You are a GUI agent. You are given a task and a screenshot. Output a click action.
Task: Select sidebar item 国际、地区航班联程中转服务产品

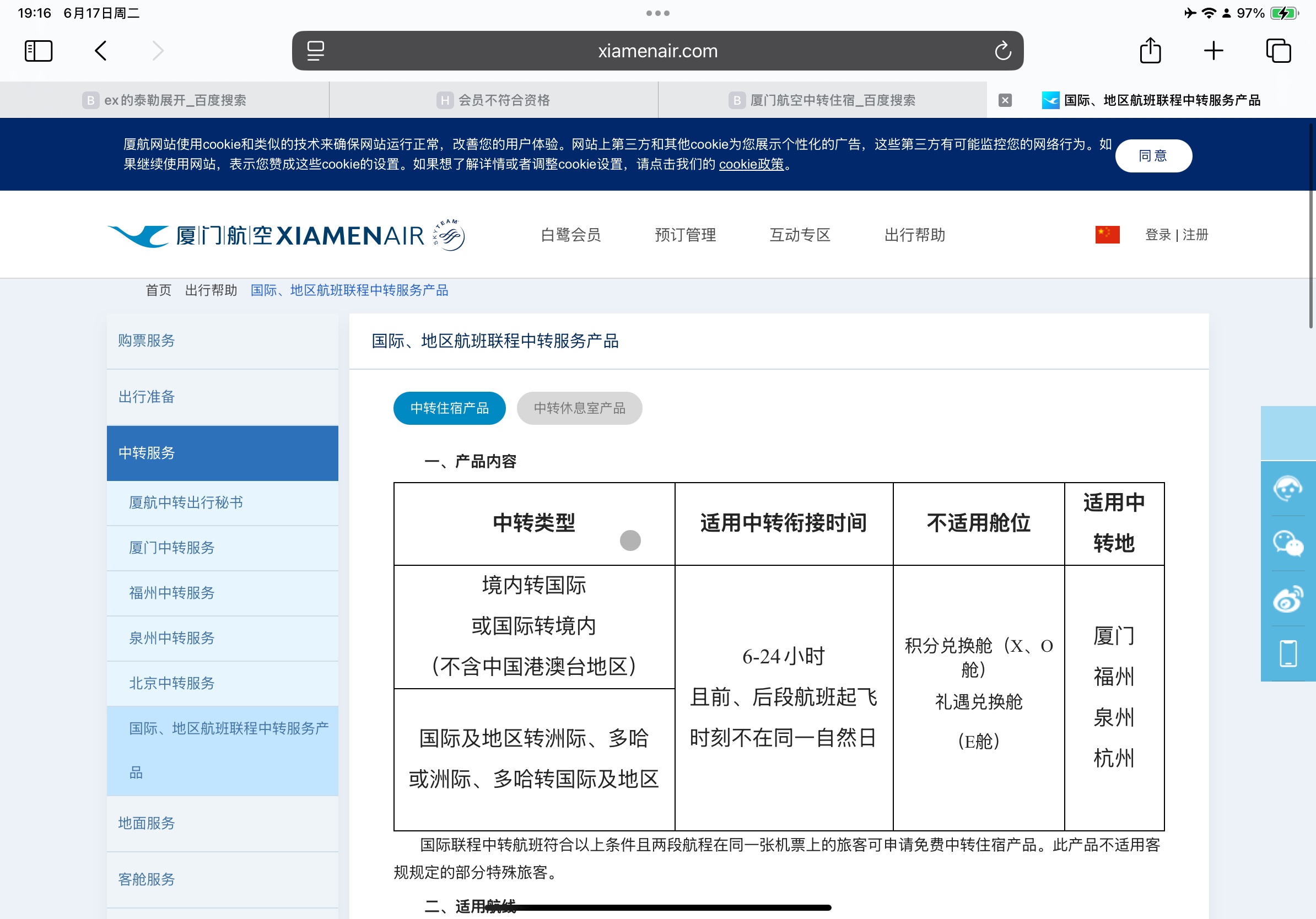click(223, 750)
